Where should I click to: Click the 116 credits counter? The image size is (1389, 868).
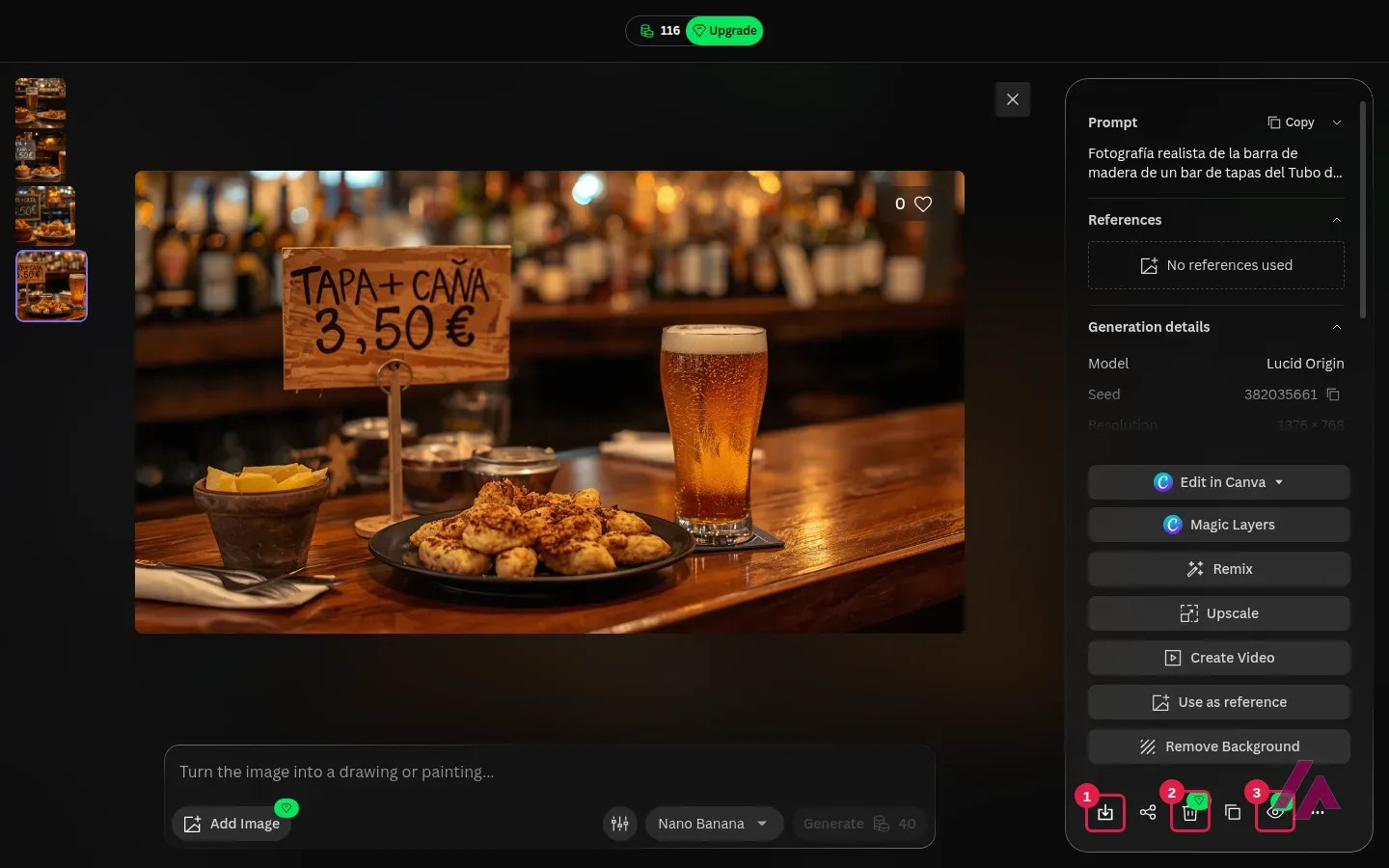click(661, 31)
